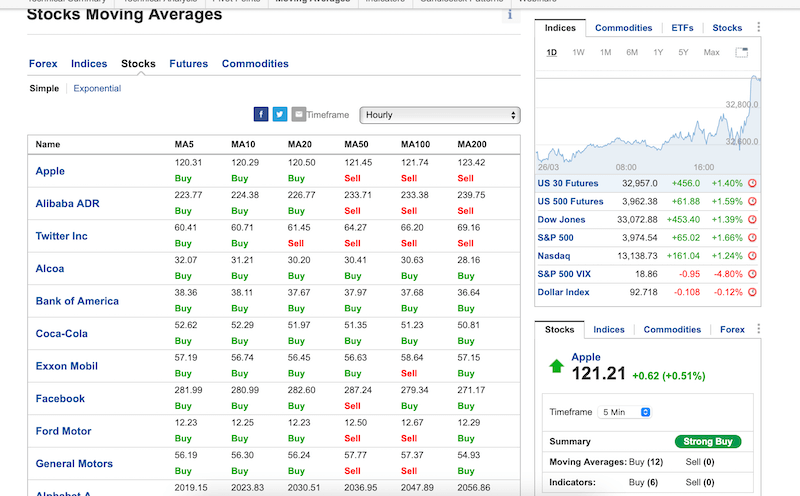Switch to Exponential moving averages

click(x=97, y=88)
